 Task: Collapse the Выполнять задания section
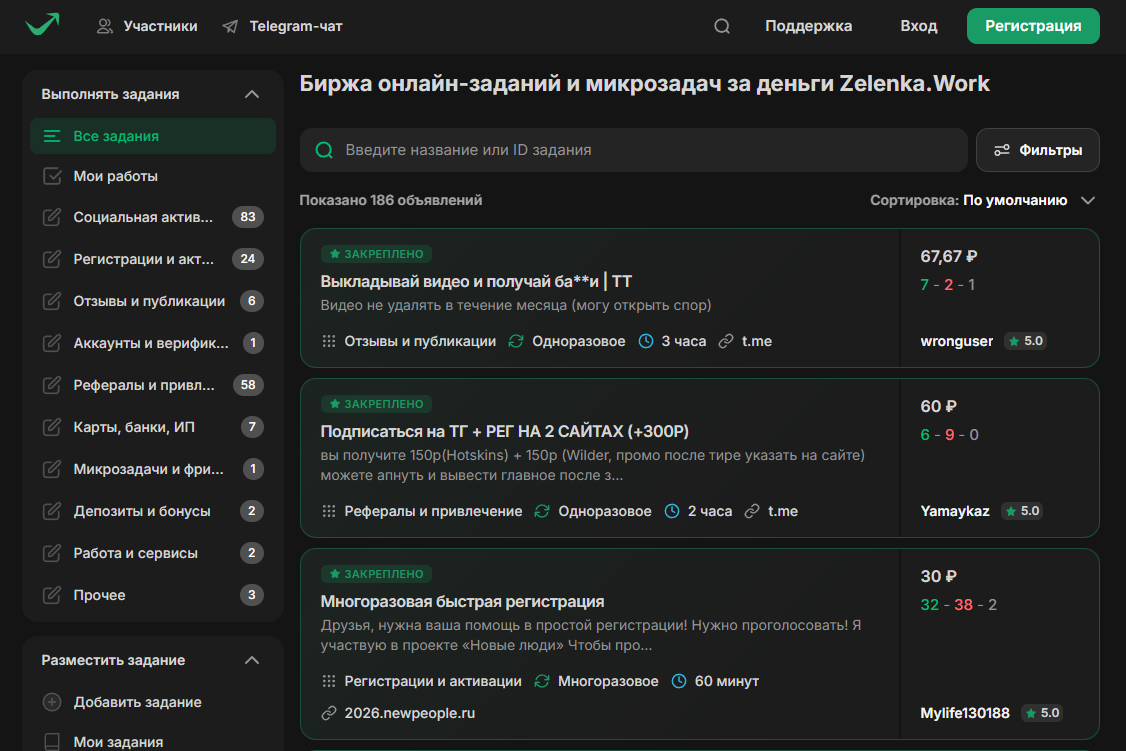[x=251, y=94]
